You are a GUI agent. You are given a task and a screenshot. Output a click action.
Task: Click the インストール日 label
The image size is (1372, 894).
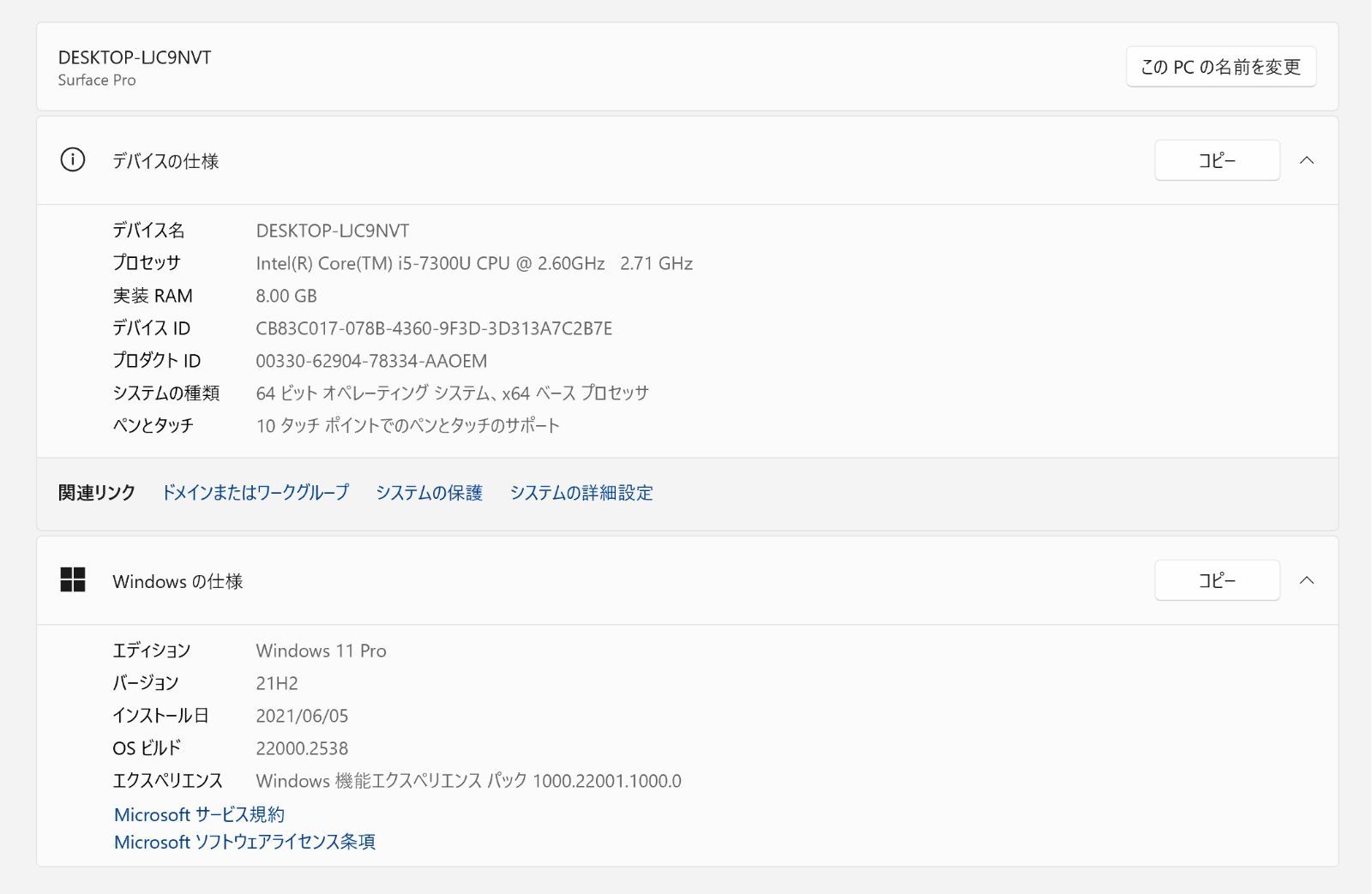[160, 716]
